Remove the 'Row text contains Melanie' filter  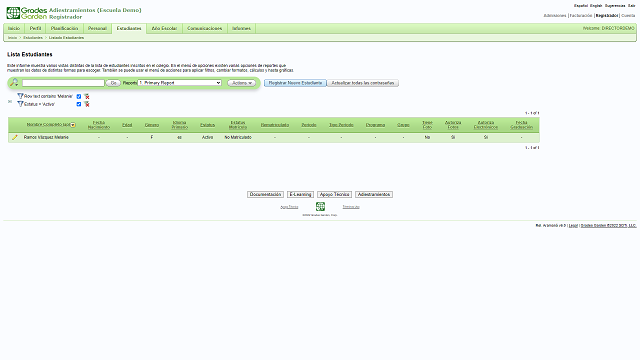pos(87,96)
